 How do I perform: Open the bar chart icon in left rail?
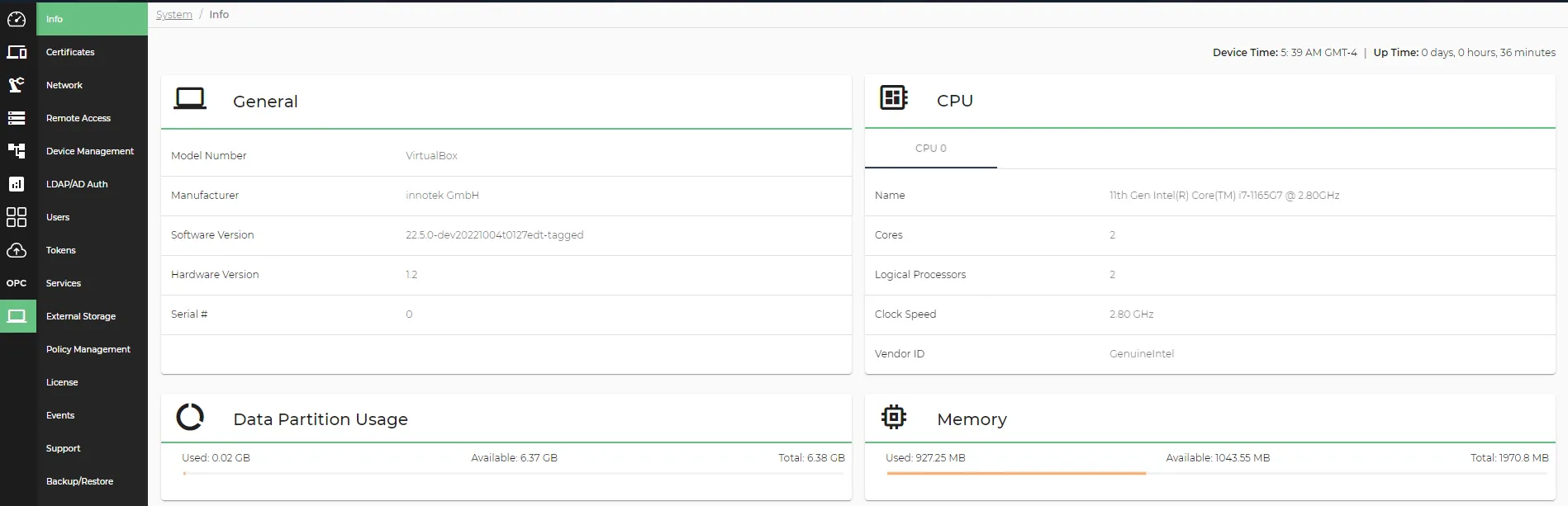coord(17,184)
